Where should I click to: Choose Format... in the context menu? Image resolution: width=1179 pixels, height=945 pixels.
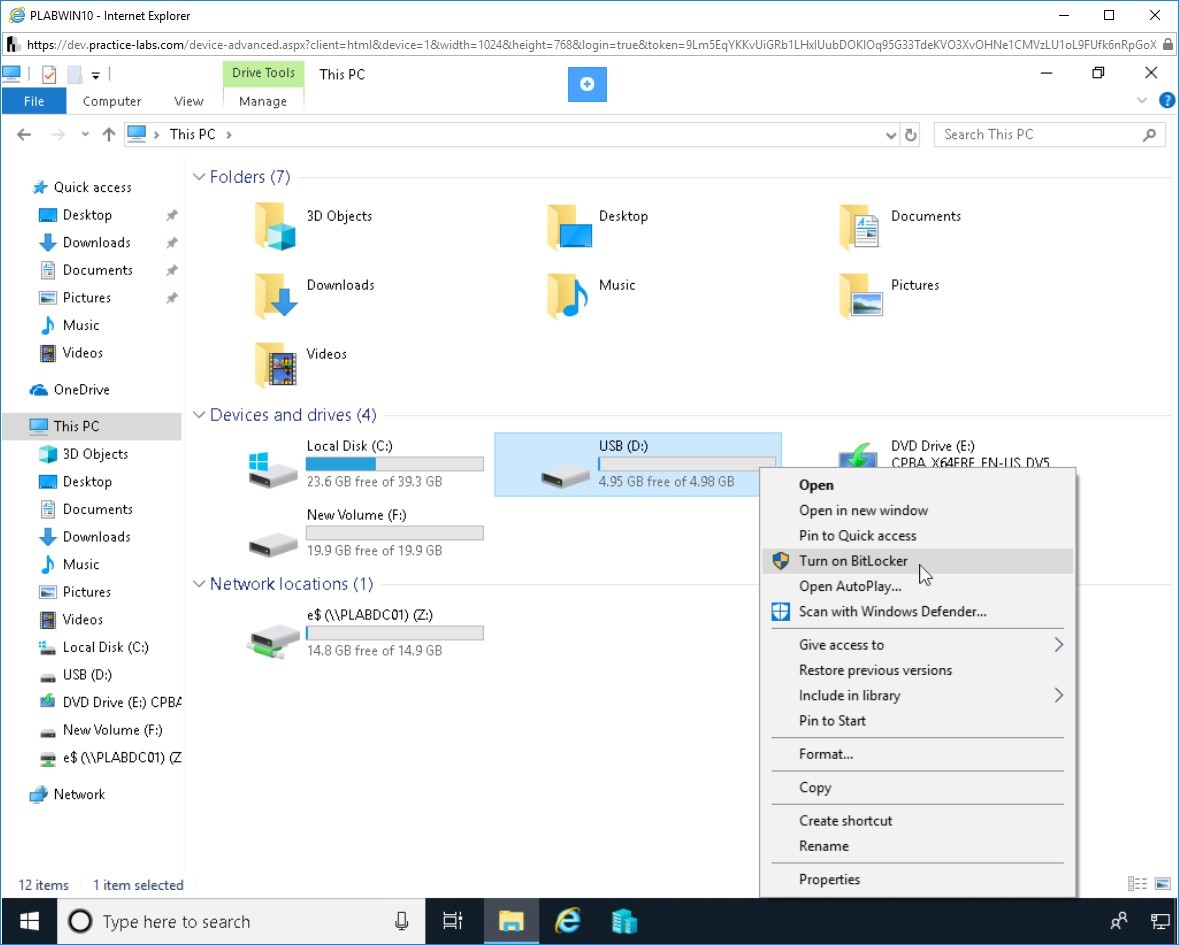[x=917, y=754]
